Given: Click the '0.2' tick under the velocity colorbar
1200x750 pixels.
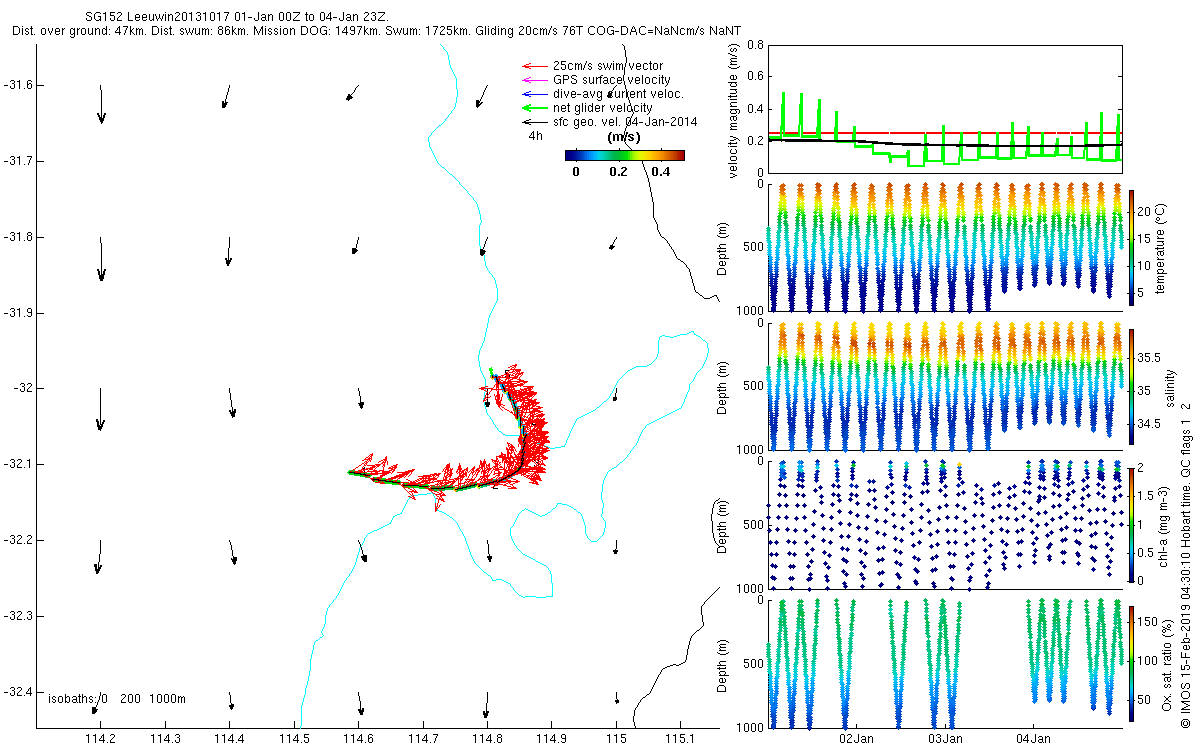Looking at the screenshot, I should click(x=618, y=172).
